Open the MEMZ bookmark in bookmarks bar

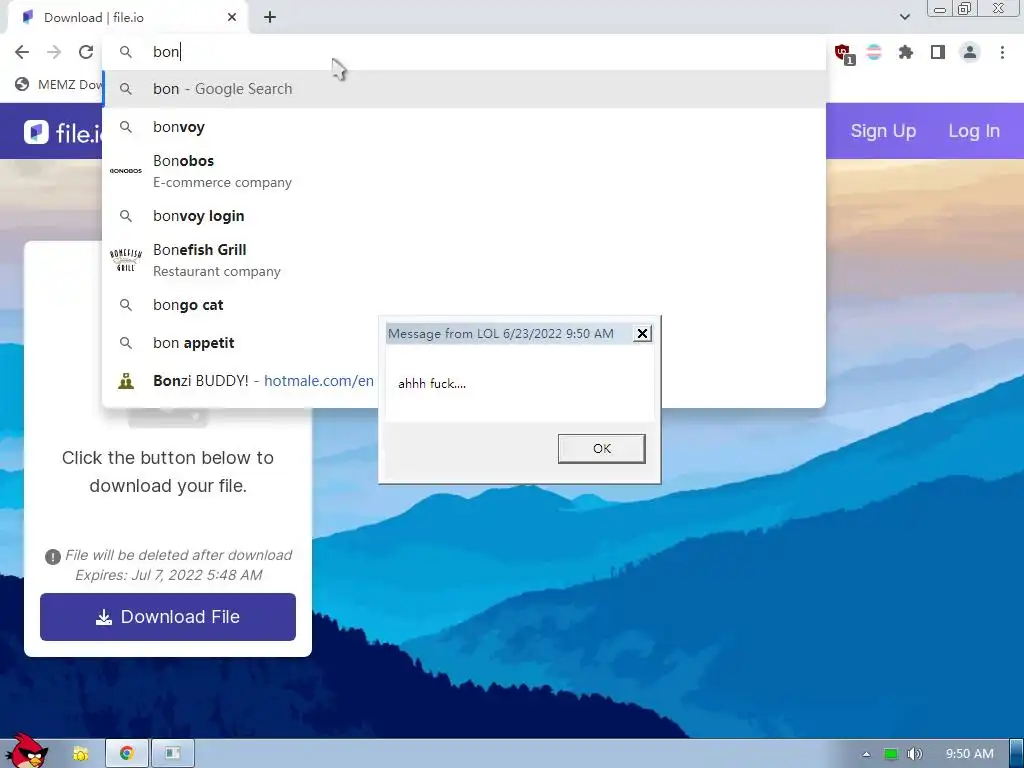[58, 84]
